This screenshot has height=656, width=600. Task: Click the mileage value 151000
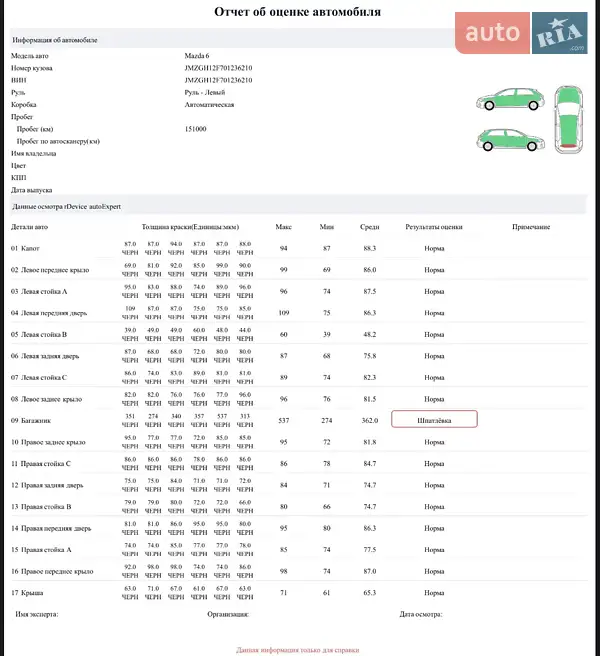[196, 129]
